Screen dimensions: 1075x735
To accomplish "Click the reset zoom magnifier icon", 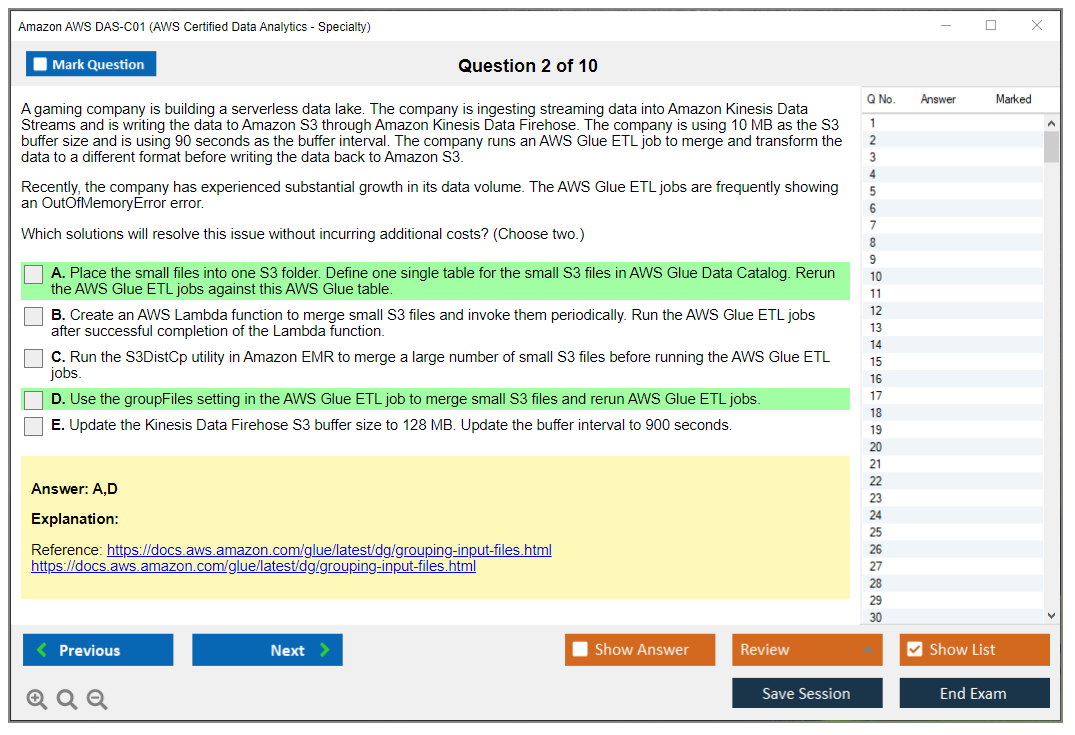I will pyautogui.click(x=67, y=700).
